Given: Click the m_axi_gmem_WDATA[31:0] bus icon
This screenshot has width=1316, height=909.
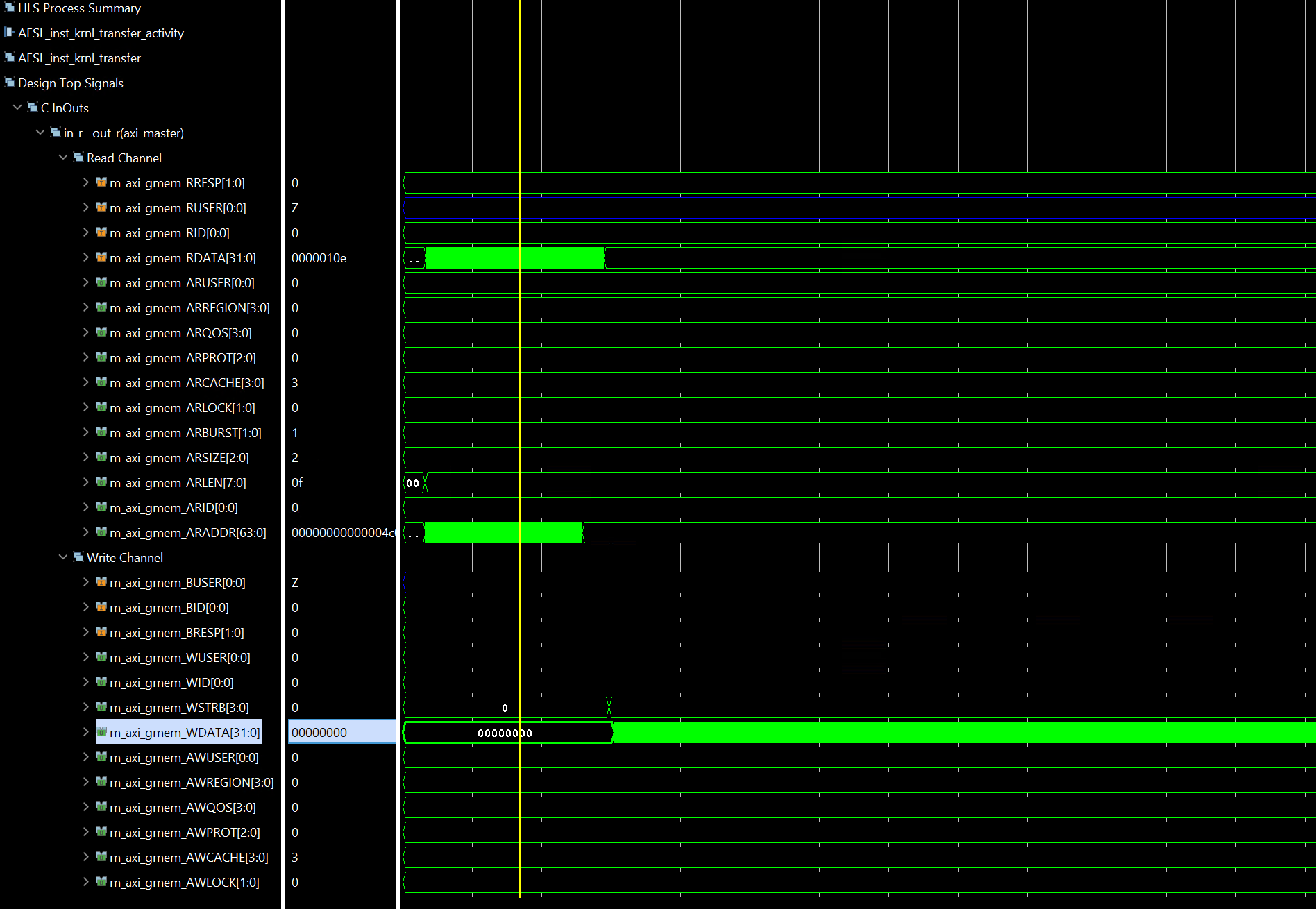Looking at the screenshot, I should click(101, 732).
